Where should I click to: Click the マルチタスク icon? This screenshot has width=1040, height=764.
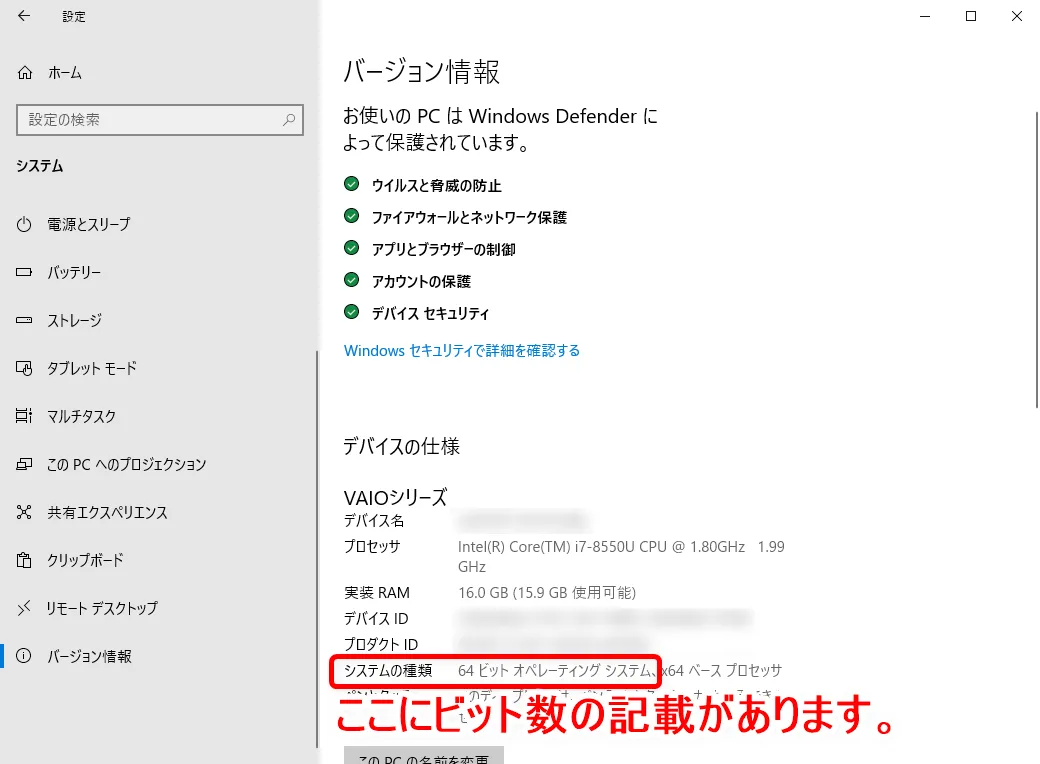tap(24, 416)
